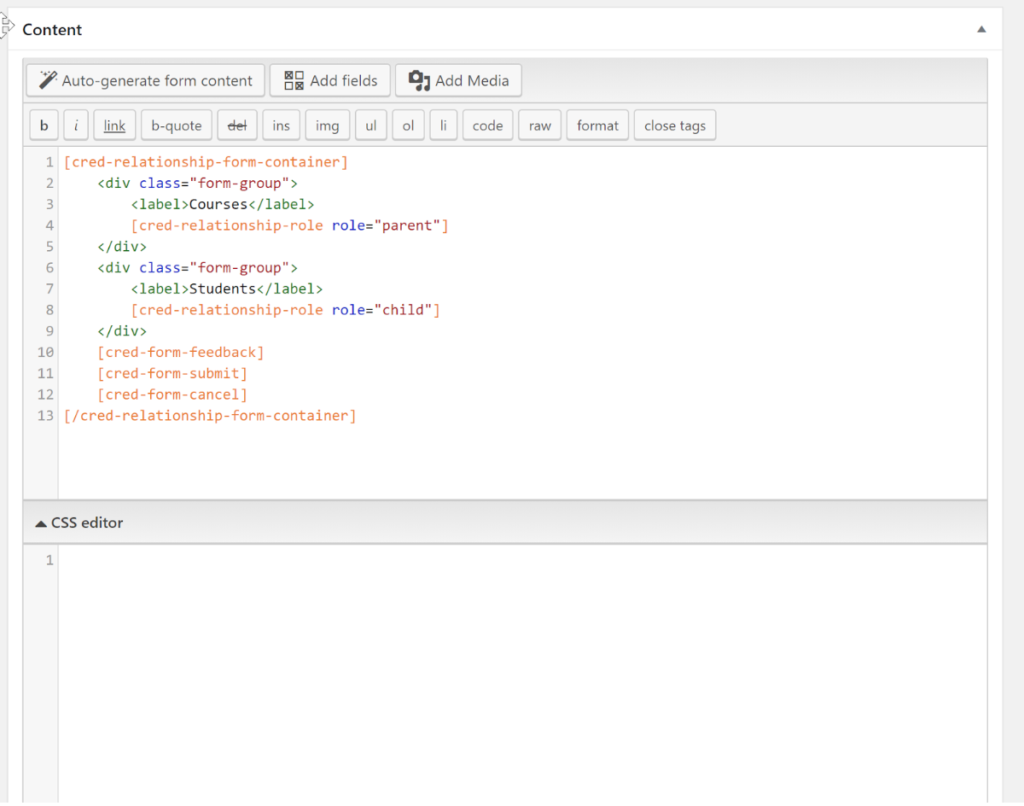Click the raw quicktag button

pyautogui.click(x=540, y=126)
